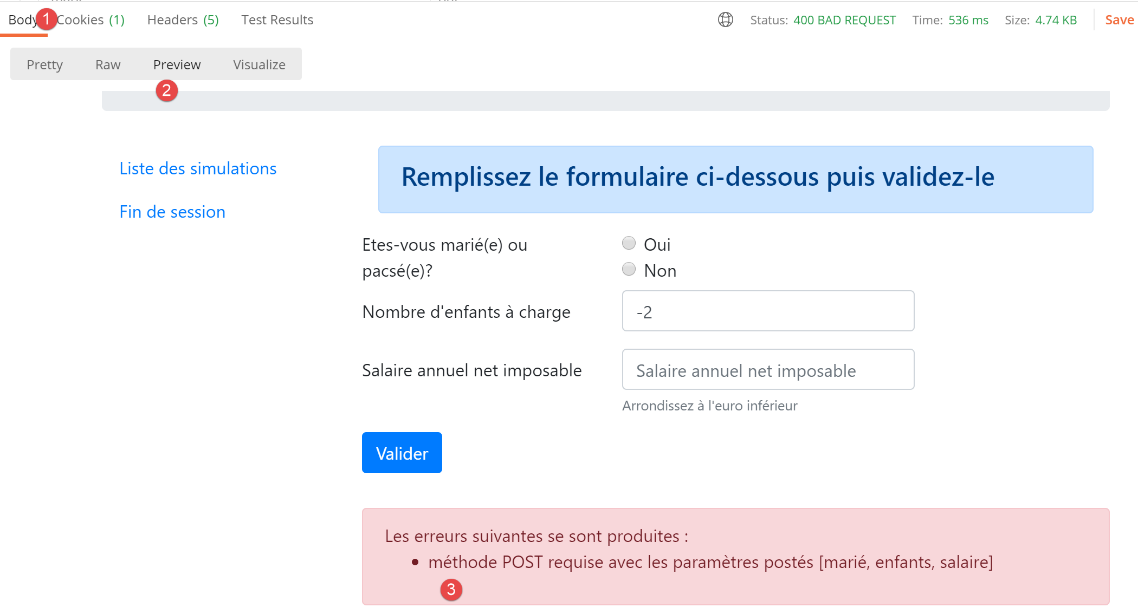The image size is (1138, 614).
Task: Focus the Salaire annuel net imposable field
Action: click(x=768, y=370)
